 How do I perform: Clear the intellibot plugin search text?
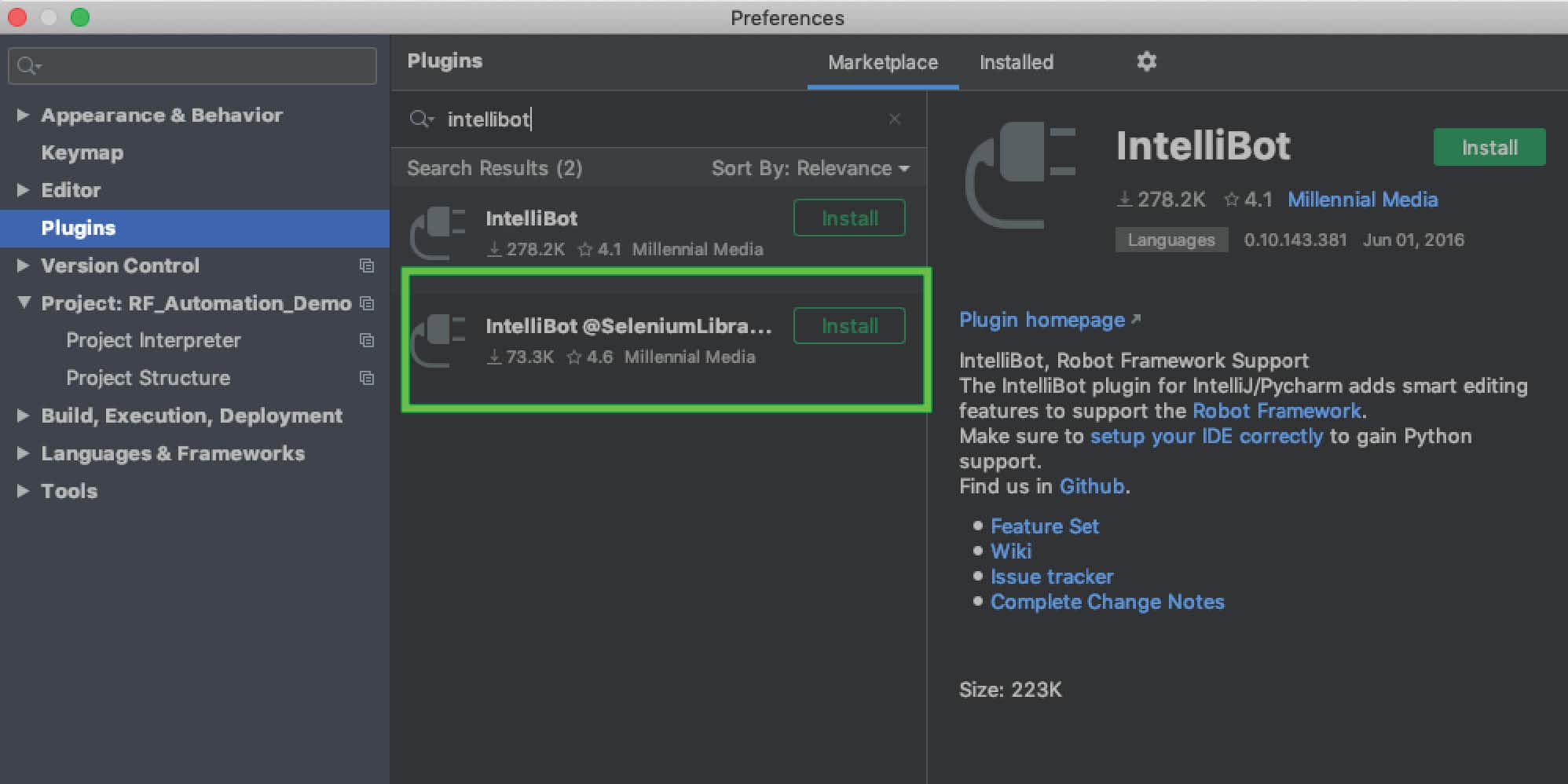tap(894, 119)
